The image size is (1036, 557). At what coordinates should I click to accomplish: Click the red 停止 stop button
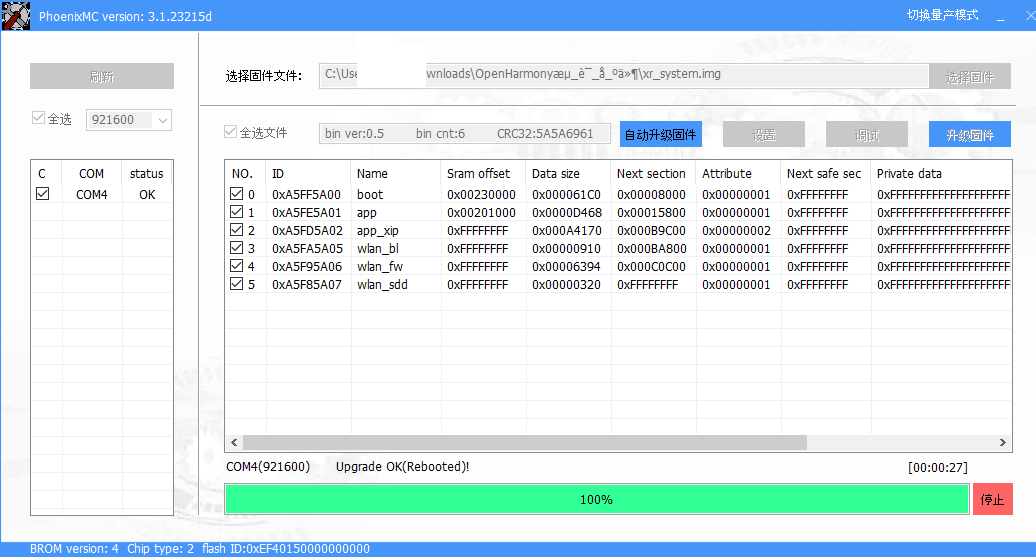[992, 499]
